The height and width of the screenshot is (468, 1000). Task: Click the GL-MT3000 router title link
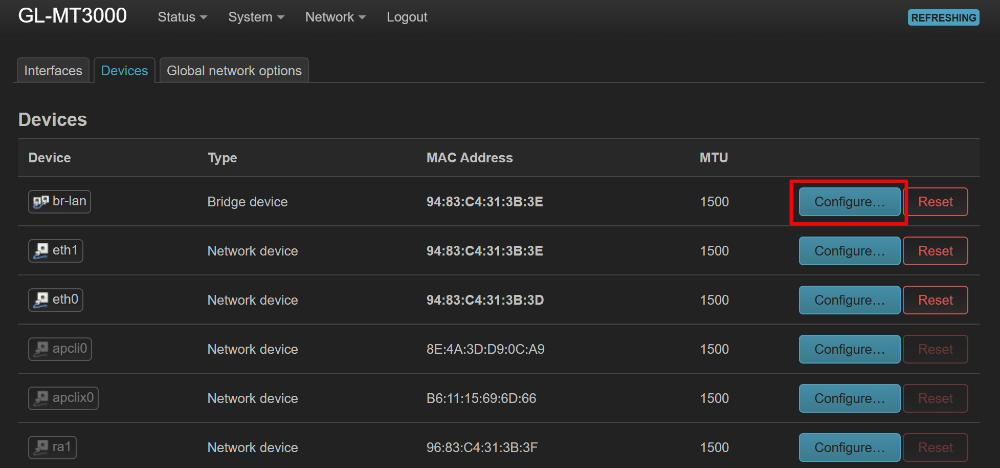click(x=72, y=17)
